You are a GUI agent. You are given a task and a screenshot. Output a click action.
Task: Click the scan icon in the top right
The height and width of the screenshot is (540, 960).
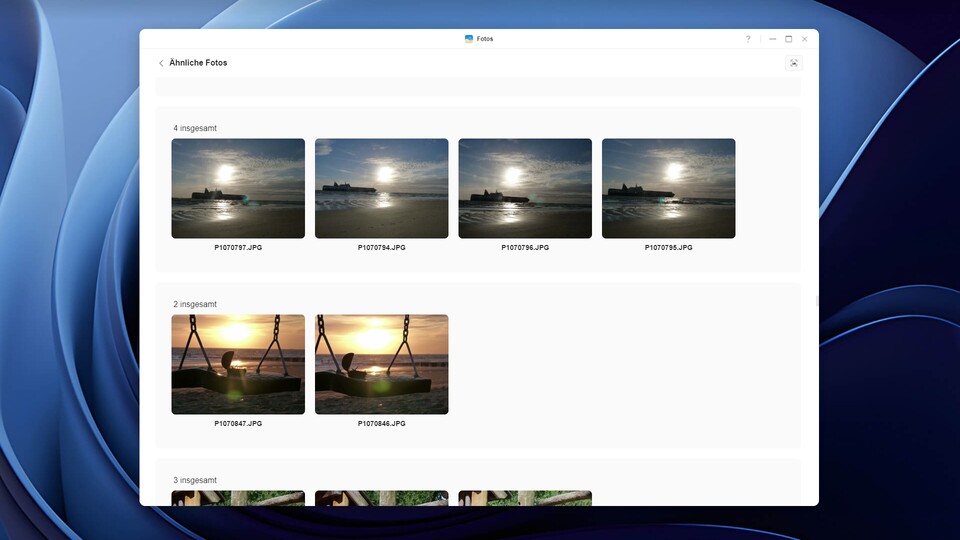click(x=794, y=63)
